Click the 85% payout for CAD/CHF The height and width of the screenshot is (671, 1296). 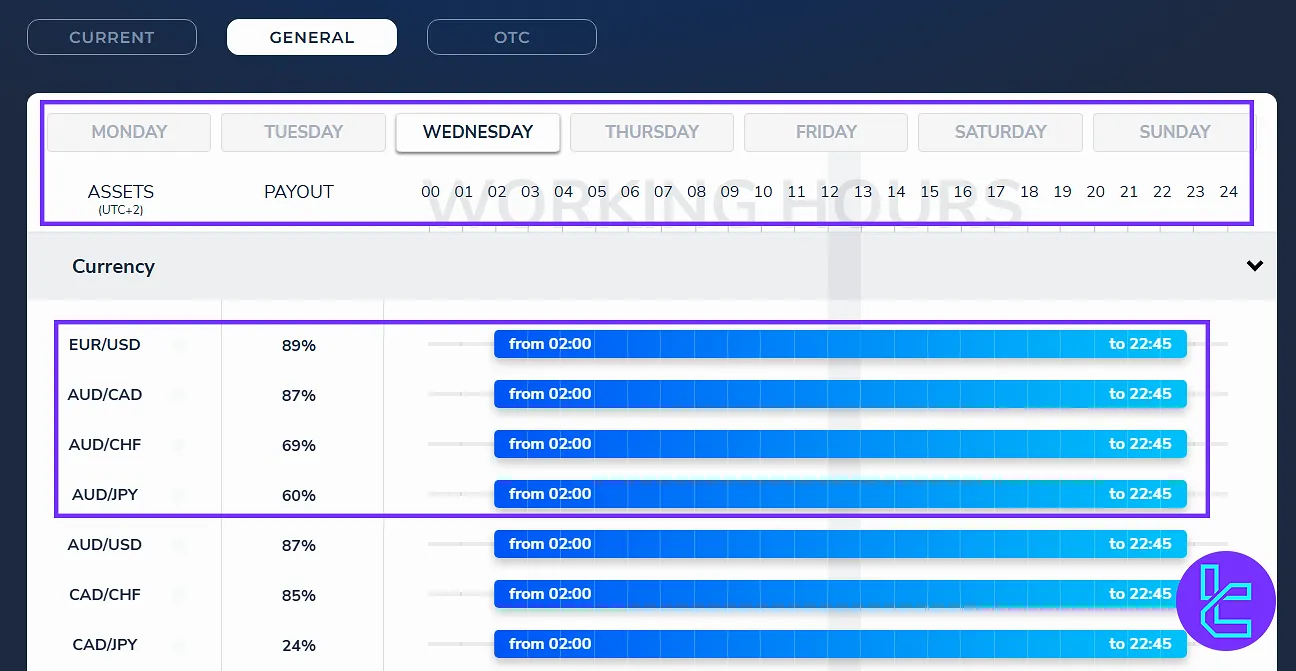pyautogui.click(x=299, y=596)
